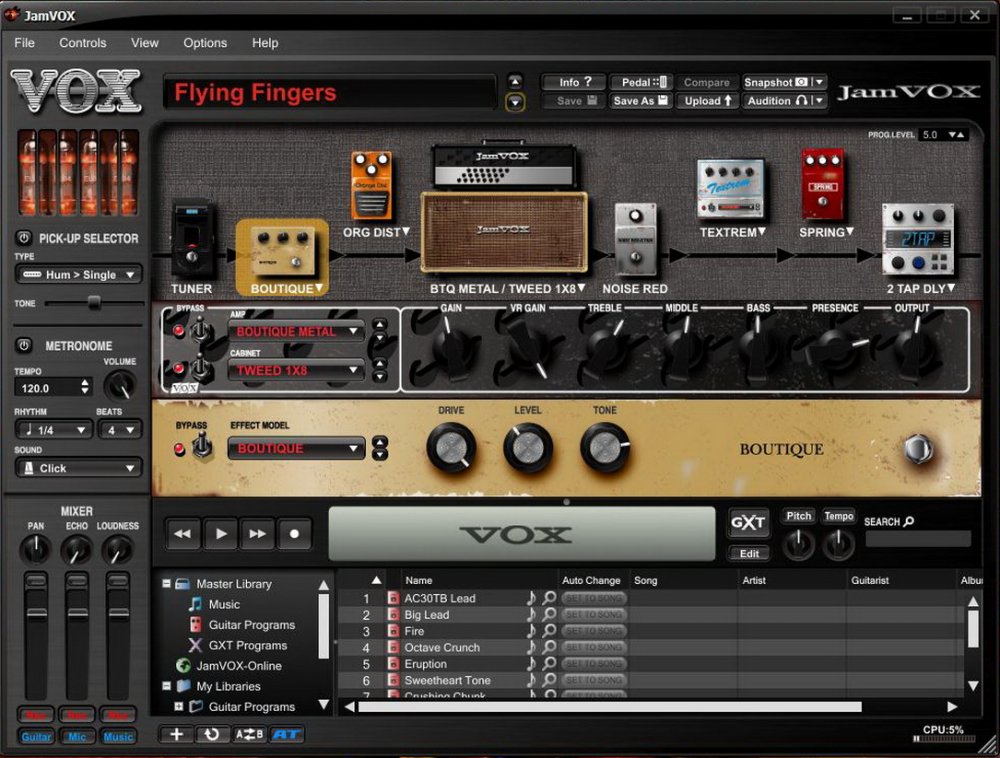The image size is (1000, 758).
Task: Open the metronome Sound dropdown Click
Action: [78, 468]
